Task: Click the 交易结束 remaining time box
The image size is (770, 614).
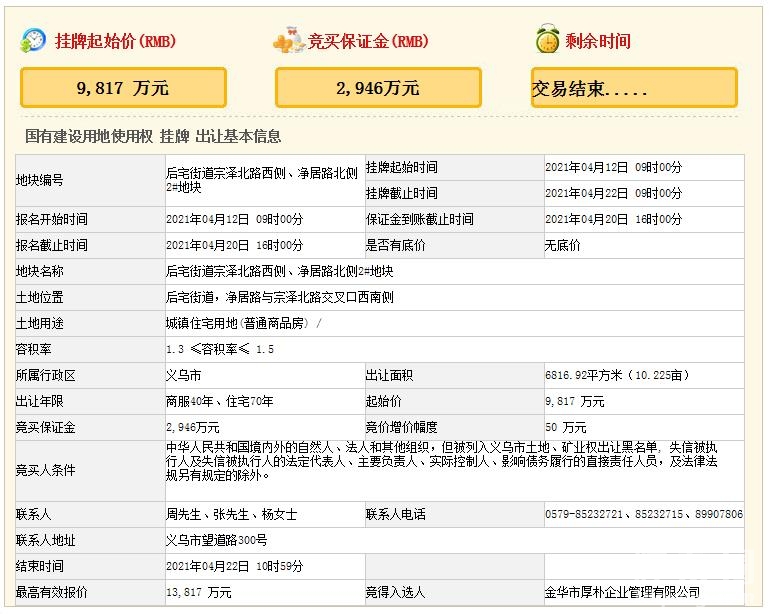Action: pyautogui.click(x=635, y=88)
